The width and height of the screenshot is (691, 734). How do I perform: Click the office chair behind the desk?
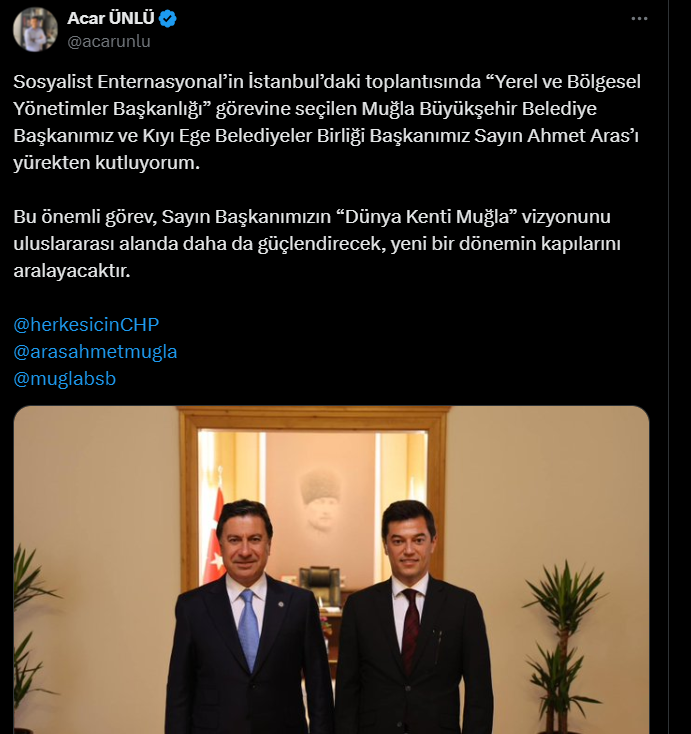point(320,586)
